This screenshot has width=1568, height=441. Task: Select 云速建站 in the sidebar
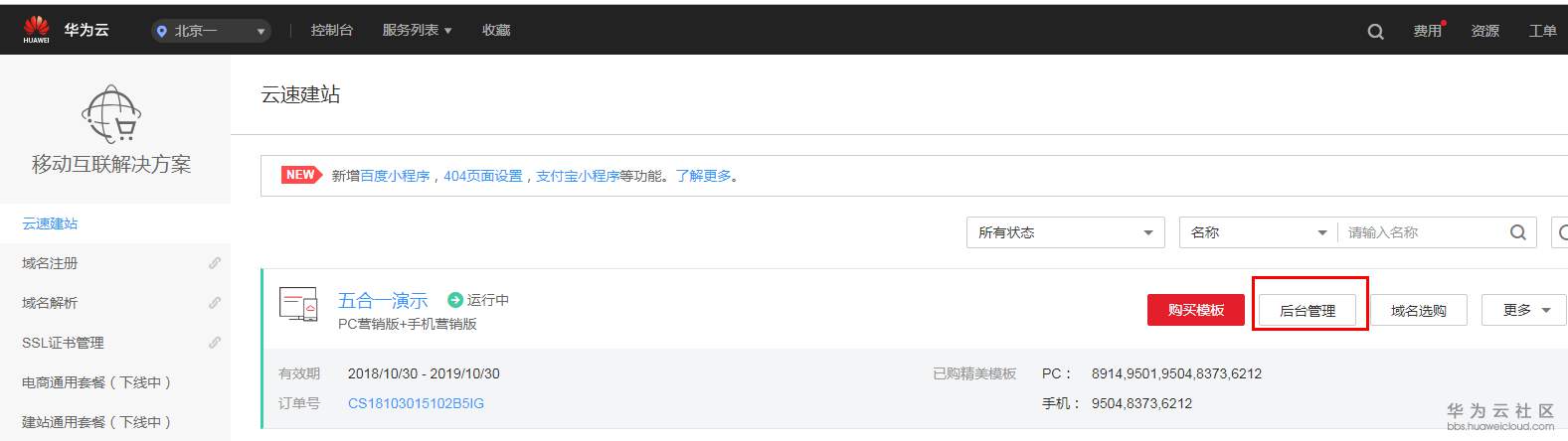pyautogui.click(x=115, y=223)
